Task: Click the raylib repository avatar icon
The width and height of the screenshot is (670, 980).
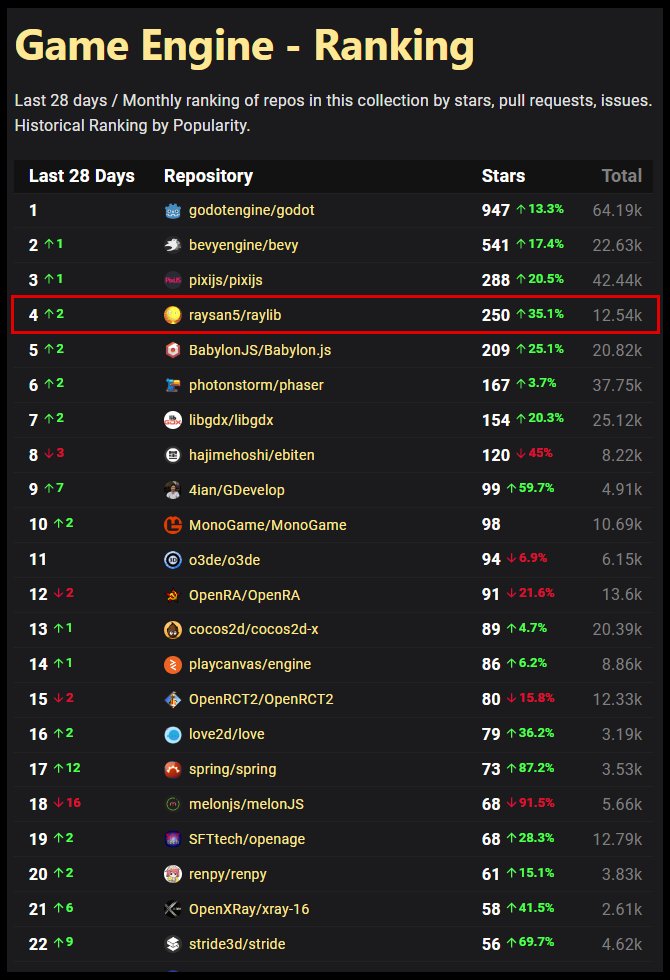Action: 172,315
